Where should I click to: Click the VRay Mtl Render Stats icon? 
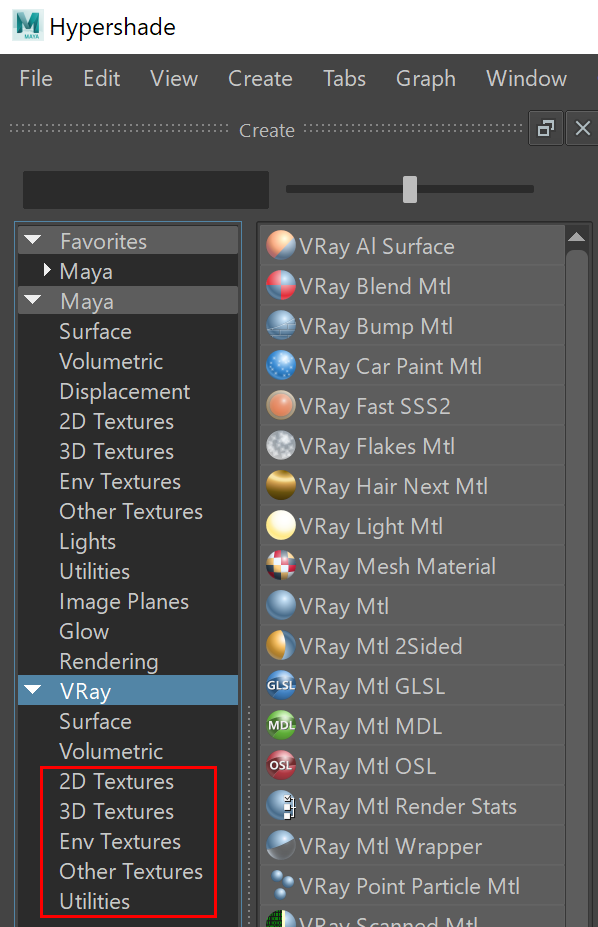(x=281, y=806)
